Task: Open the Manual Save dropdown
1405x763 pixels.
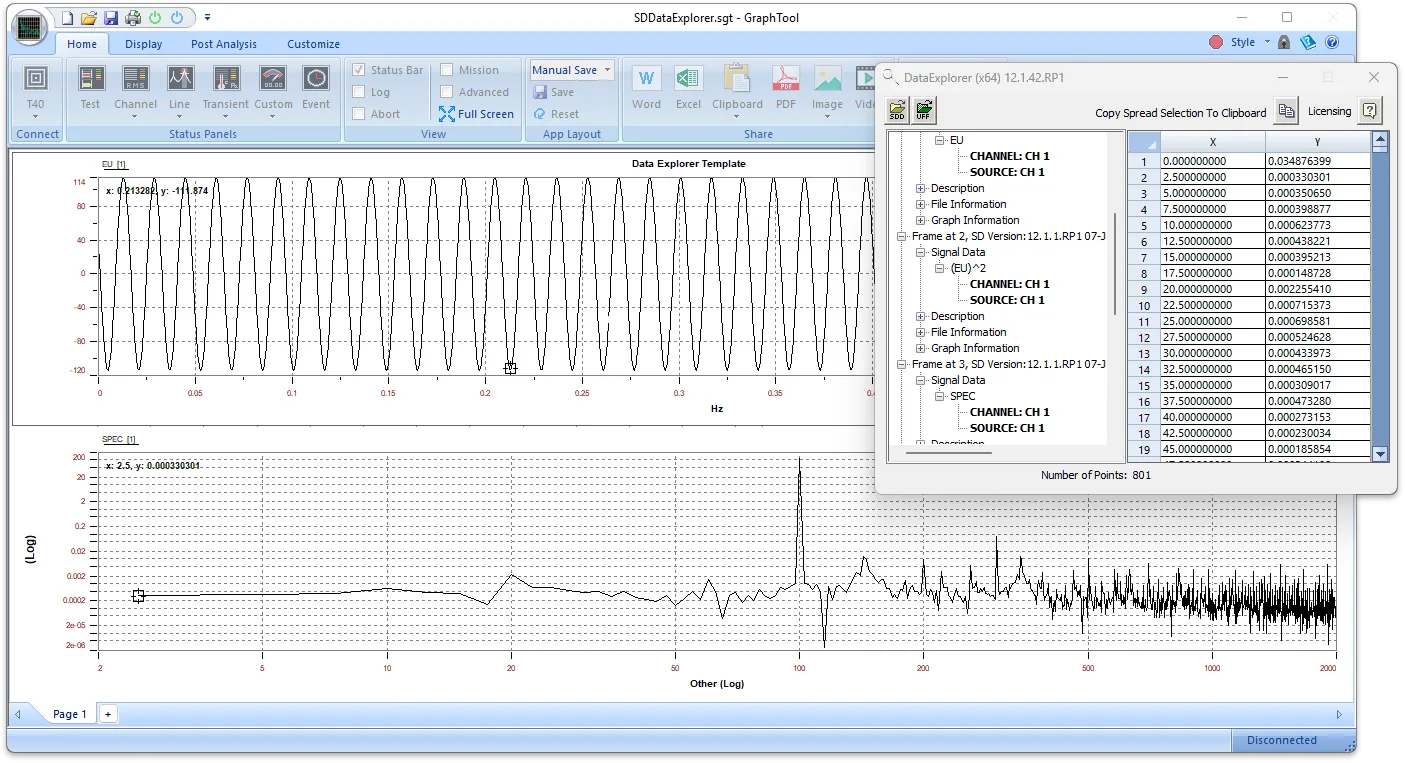Action: click(x=607, y=70)
